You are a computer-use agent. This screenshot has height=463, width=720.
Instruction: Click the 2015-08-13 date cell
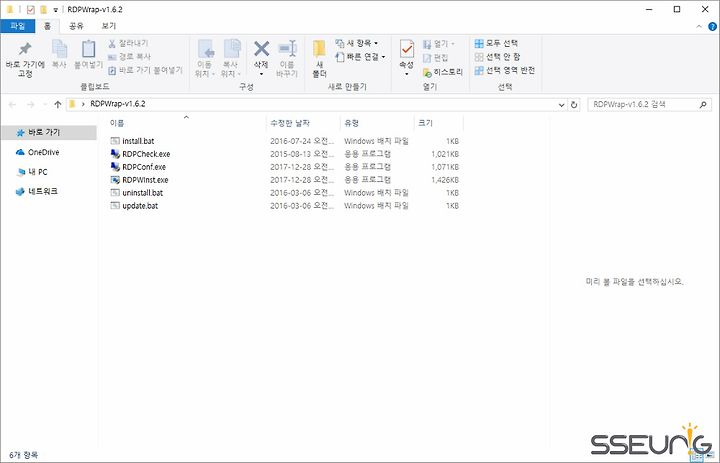302,154
